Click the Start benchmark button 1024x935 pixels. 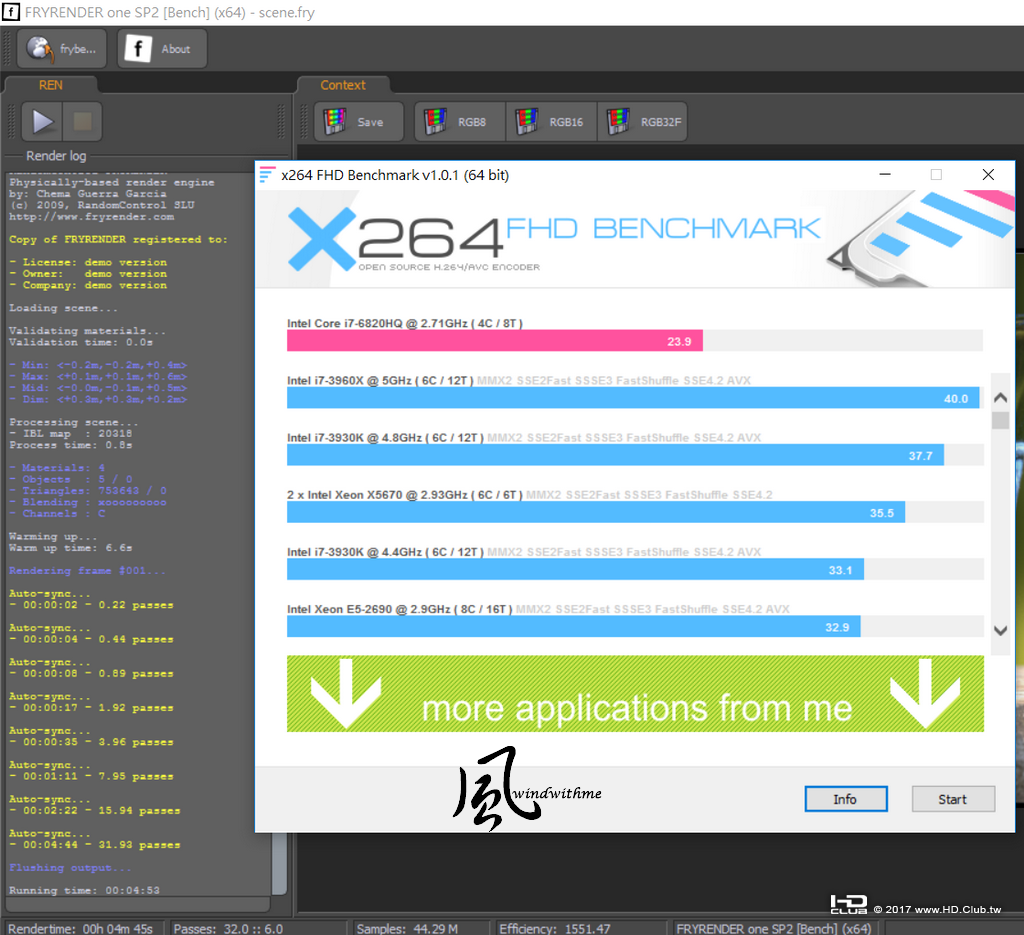(x=953, y=799)
